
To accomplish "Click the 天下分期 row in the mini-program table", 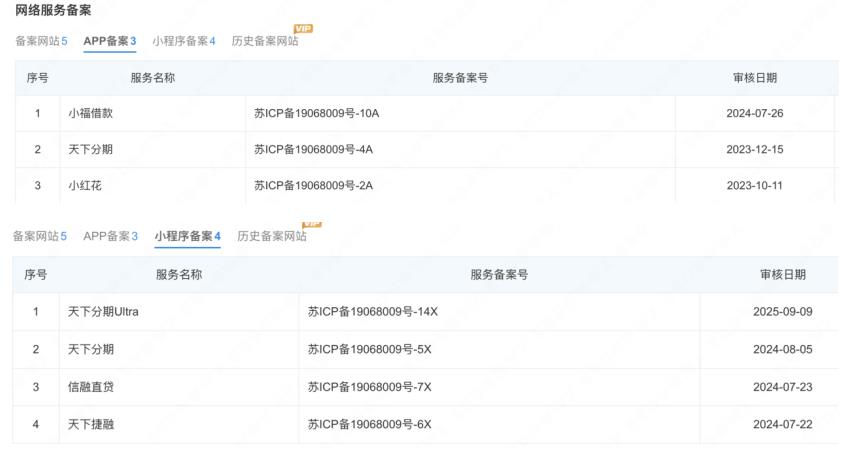I will pyautogui.click(x=425, y=349).
